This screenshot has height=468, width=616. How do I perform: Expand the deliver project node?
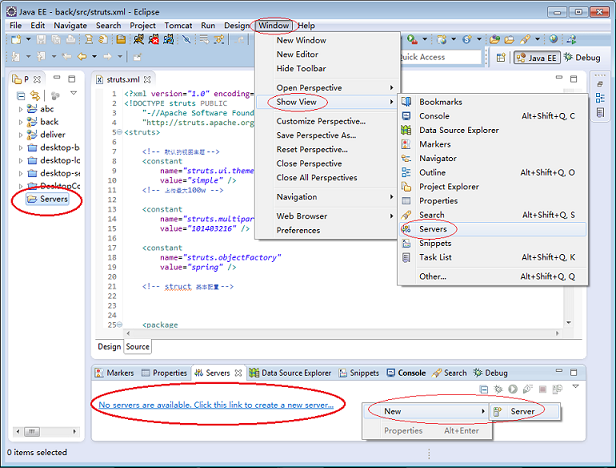20,135
